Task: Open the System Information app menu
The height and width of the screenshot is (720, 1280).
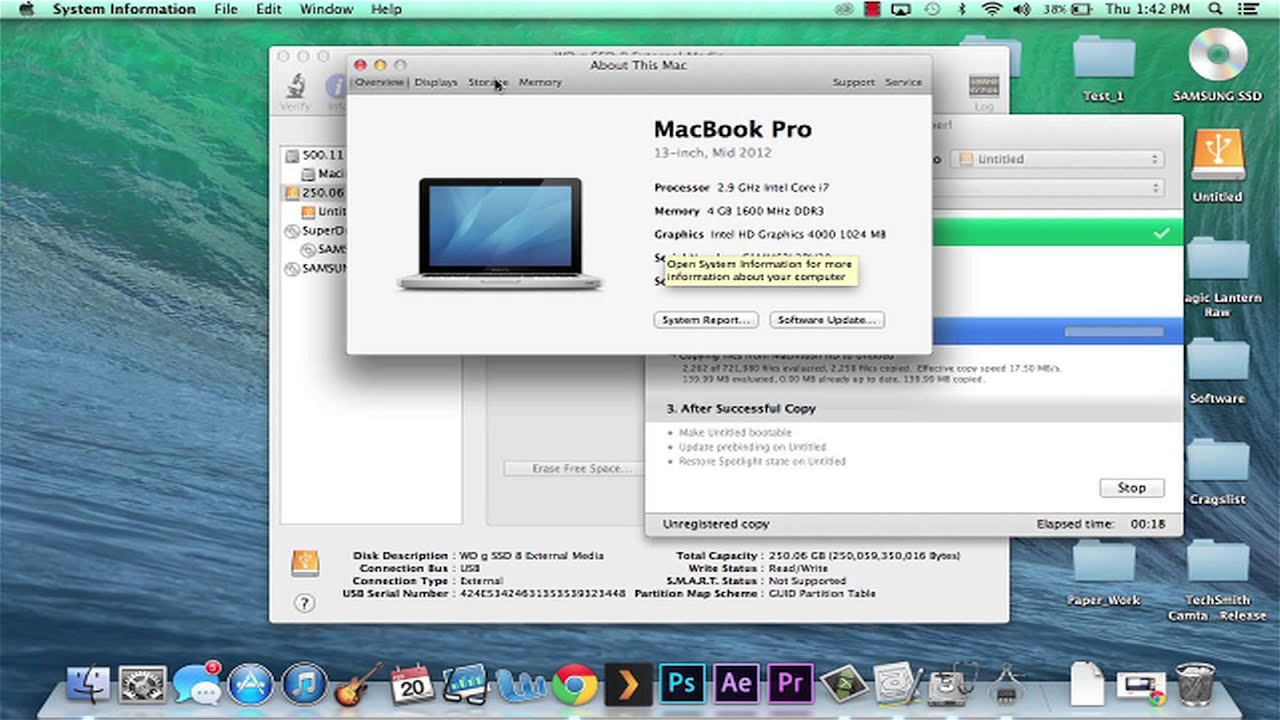Action: tap(124, 9)
